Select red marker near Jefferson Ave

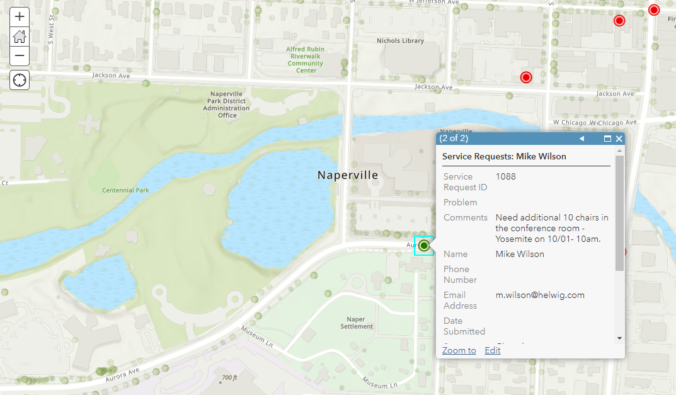620,21
